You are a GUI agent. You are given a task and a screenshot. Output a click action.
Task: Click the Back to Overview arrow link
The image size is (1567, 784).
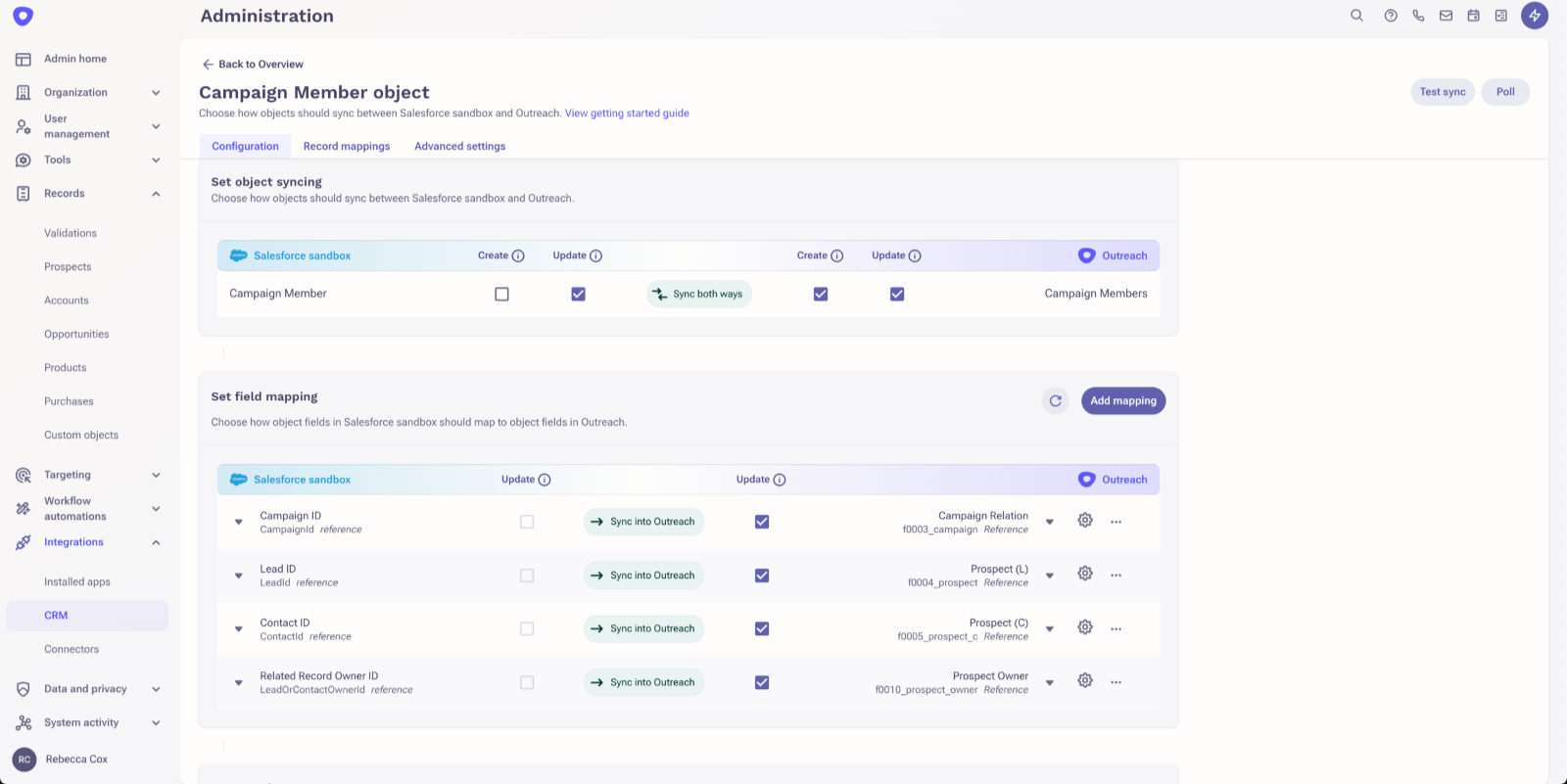pyautogui.click(x=253, y=64)
